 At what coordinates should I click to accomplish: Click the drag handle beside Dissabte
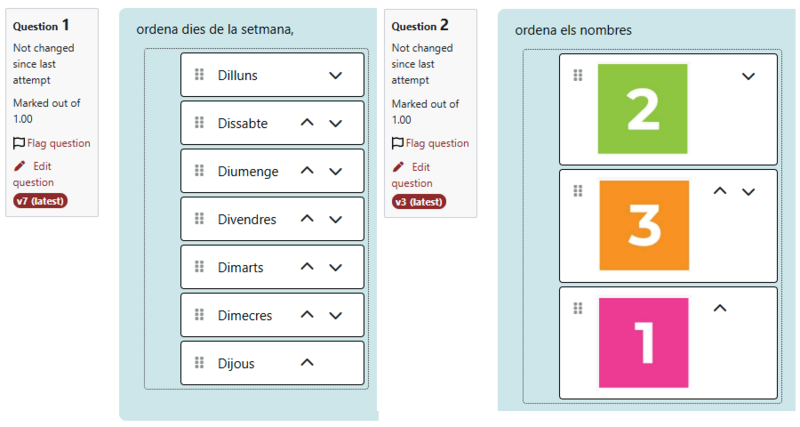coord(199,123)
